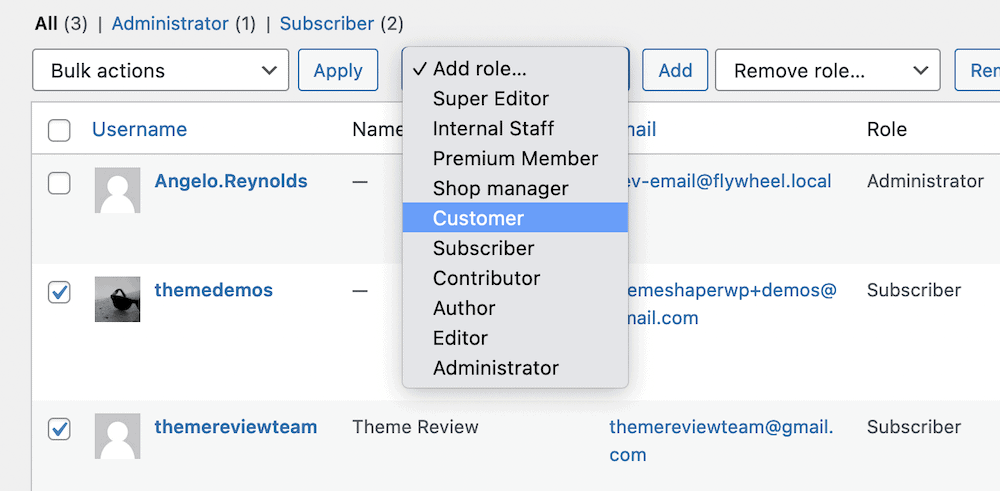Check the Angelo.Reynolds row checkbox
This screenshot has width=1000, height=491.
click(59, 184)
